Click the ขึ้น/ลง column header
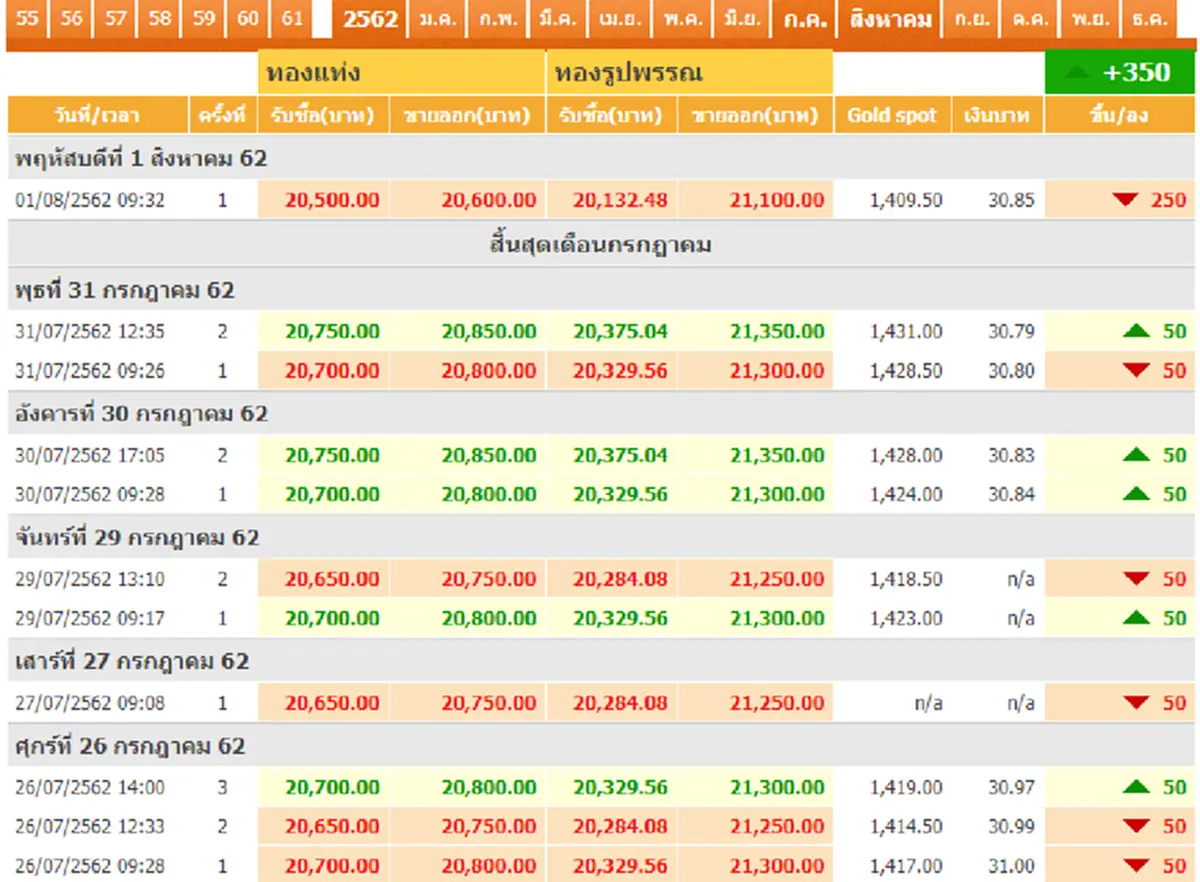The width and height of the screenshot is (1200, 882). [1118, 115]
